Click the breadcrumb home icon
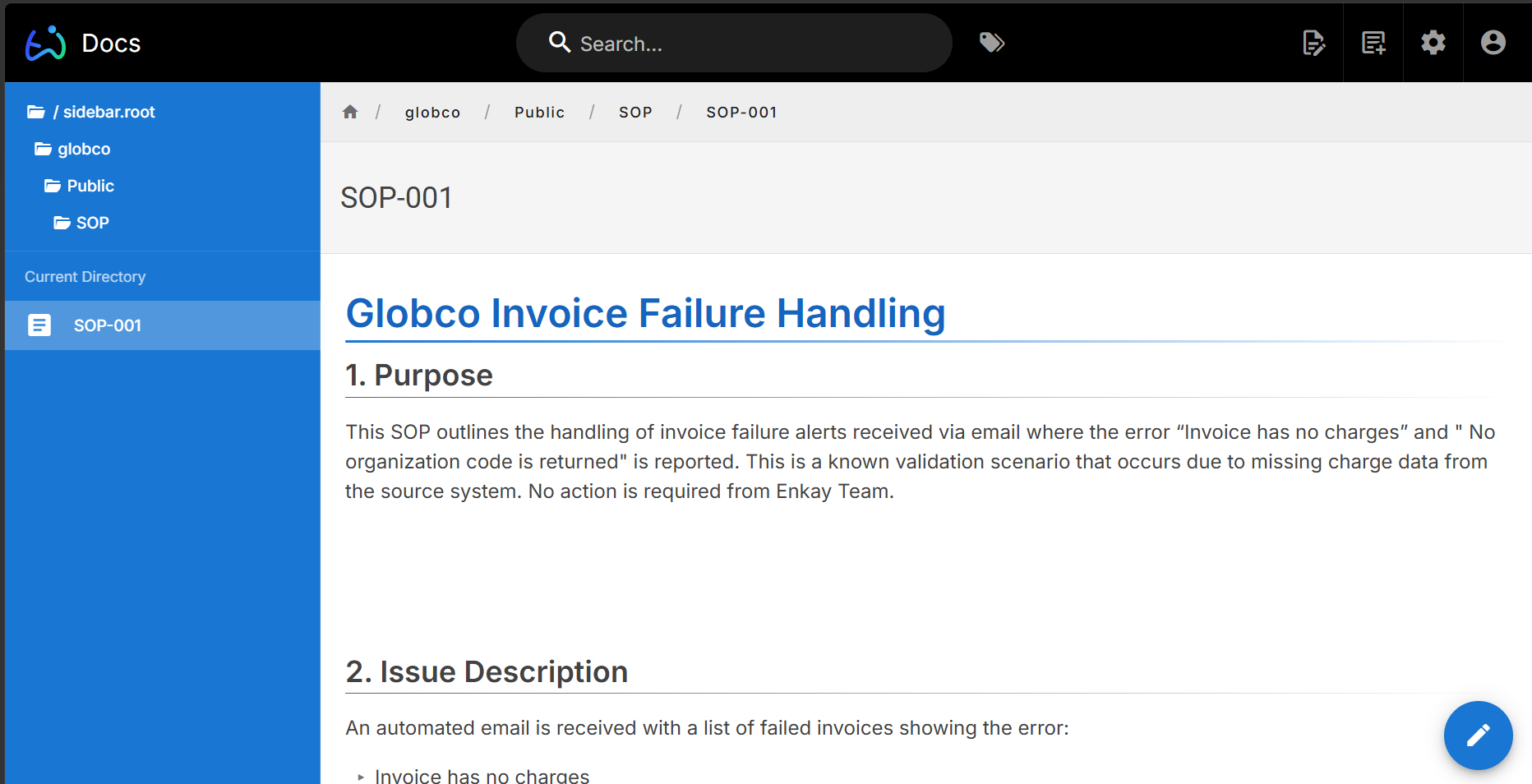Image resolution: width=1532 pixels, height=784 pixels. (350, 112)
